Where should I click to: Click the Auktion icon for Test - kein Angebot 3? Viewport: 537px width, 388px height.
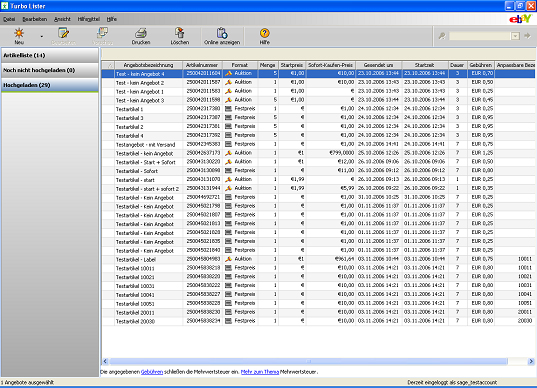[228, 100]
